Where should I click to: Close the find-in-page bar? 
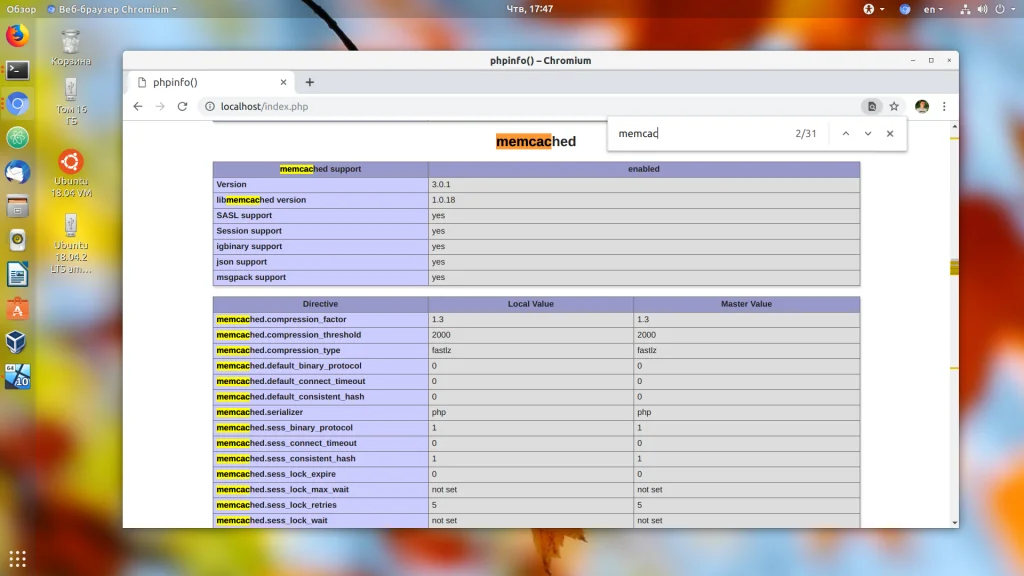(x=889, y=133)
